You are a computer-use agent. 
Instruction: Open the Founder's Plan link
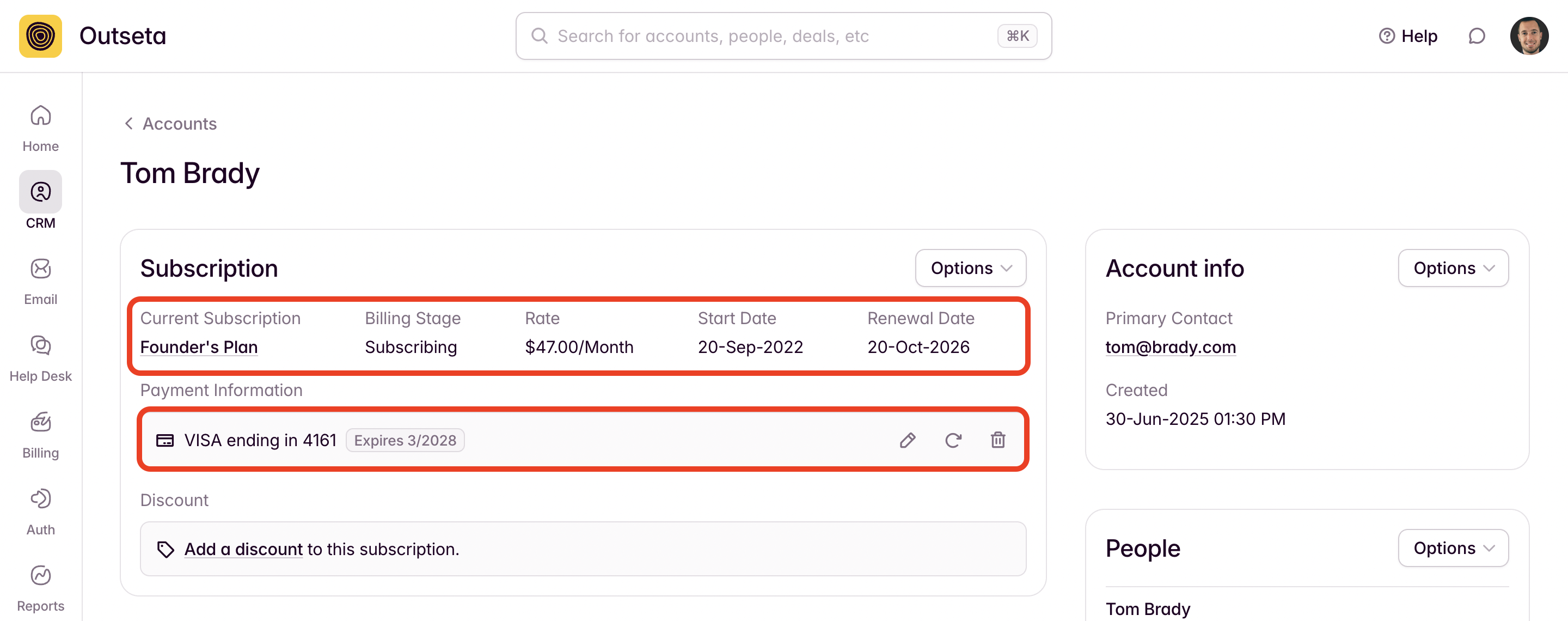[198, 347]
